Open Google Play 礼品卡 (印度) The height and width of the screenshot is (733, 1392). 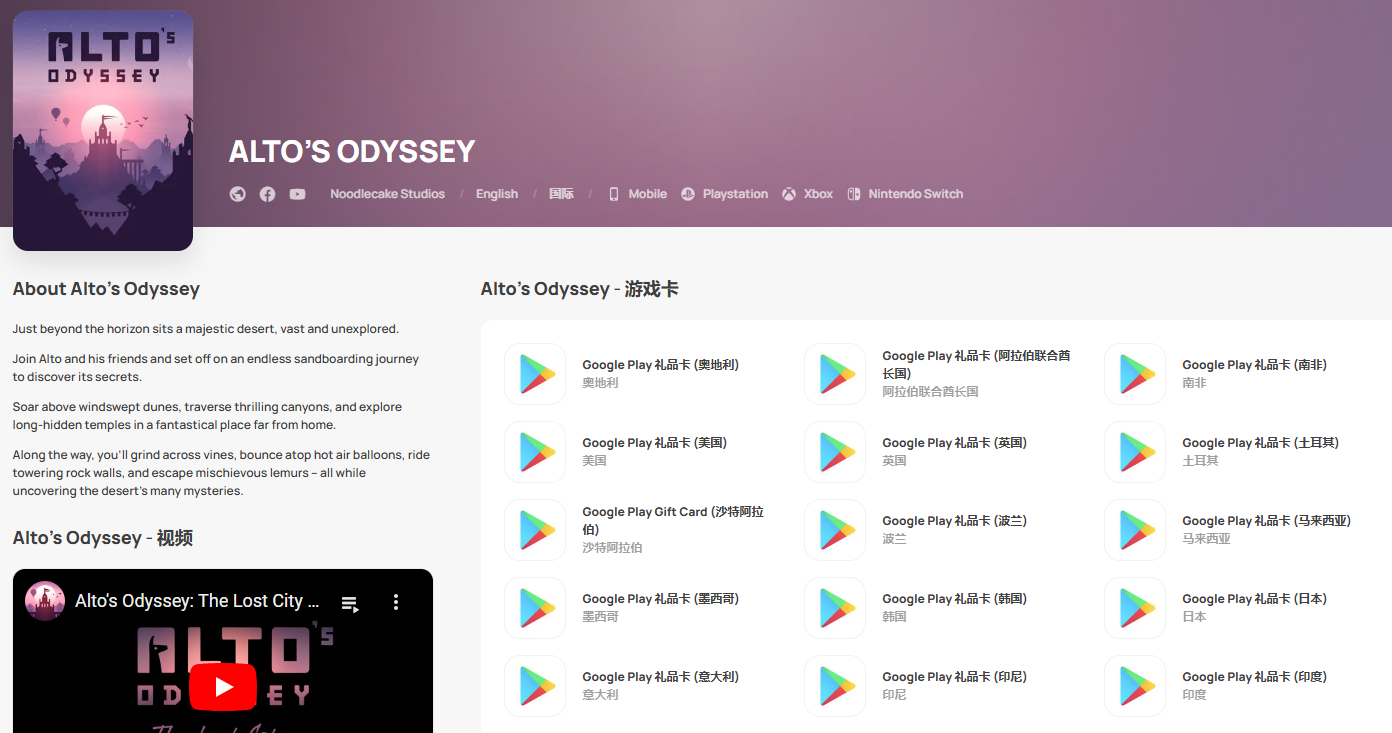tap(1254, 677)
